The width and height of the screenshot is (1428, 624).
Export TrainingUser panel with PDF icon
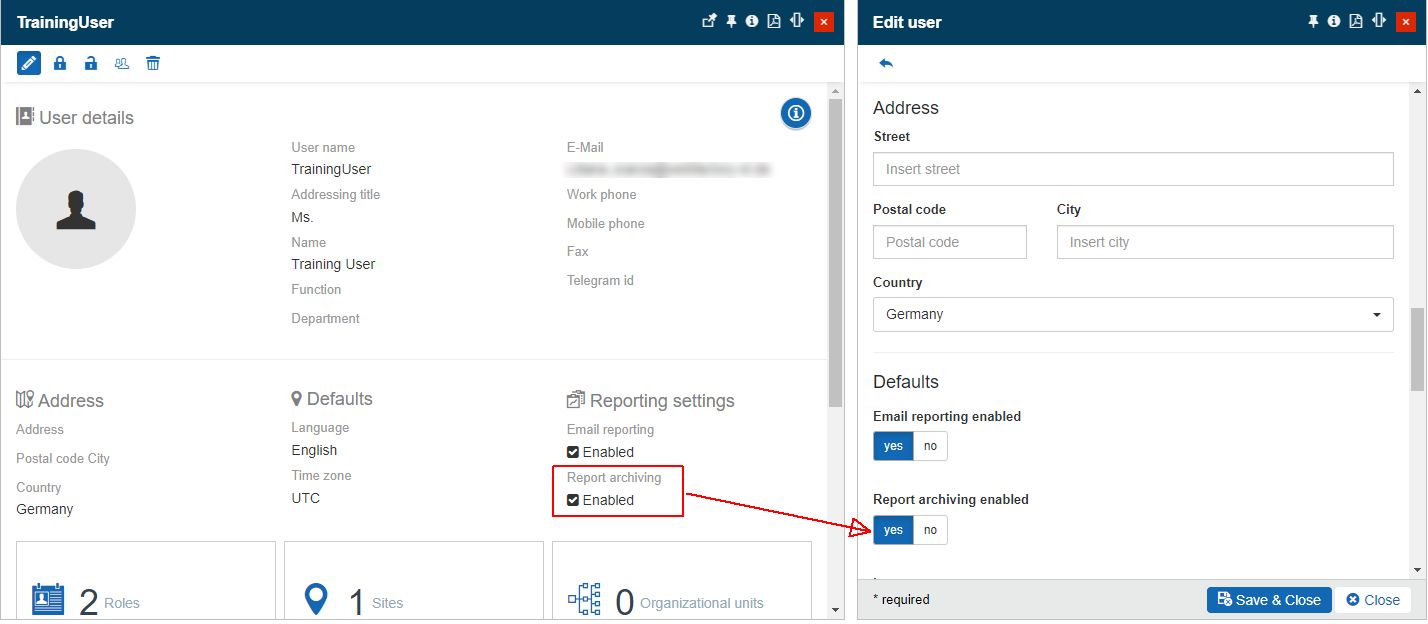(773, 21)
